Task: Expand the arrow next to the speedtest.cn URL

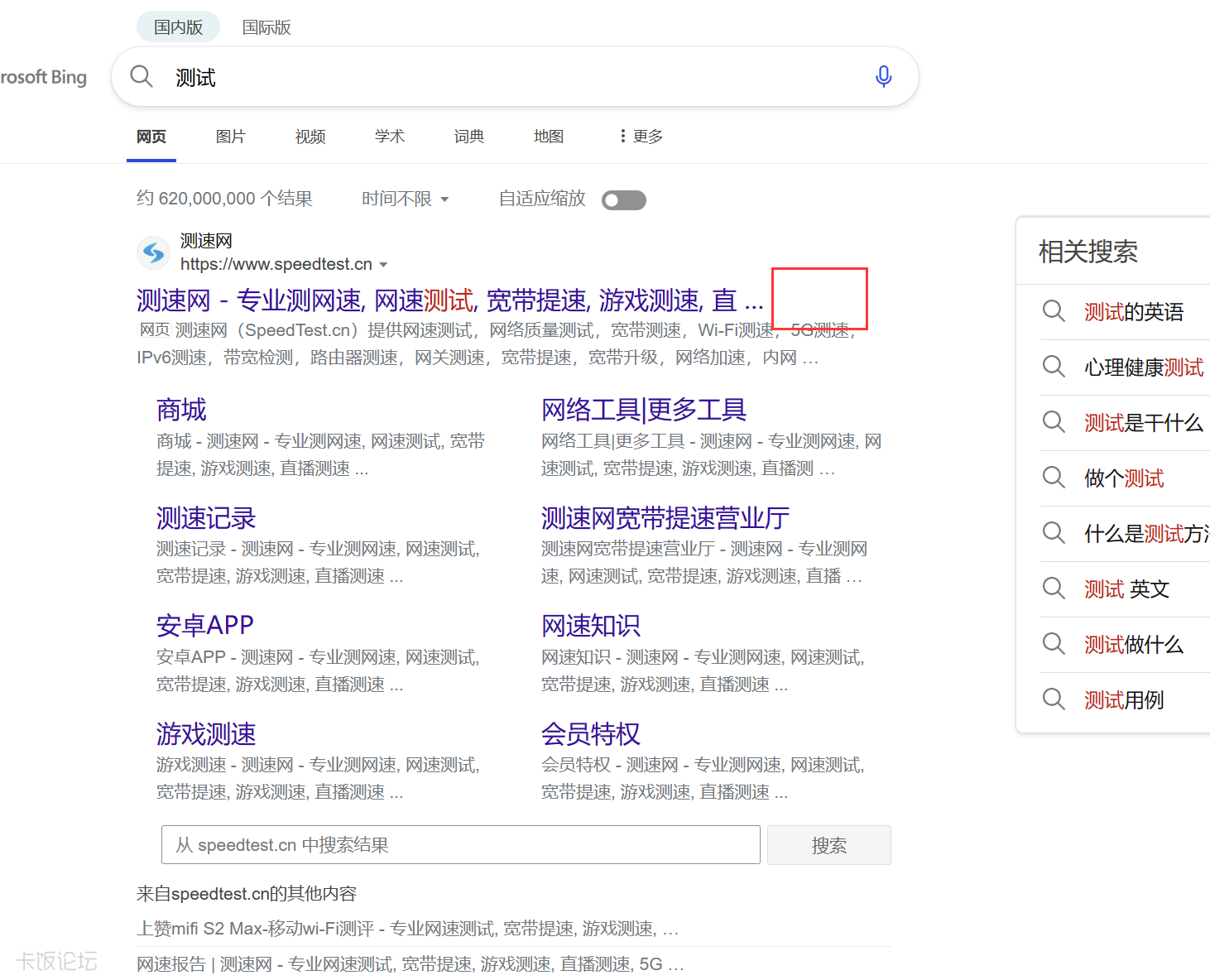Action: pyautogui.click(x=383, y=265)
